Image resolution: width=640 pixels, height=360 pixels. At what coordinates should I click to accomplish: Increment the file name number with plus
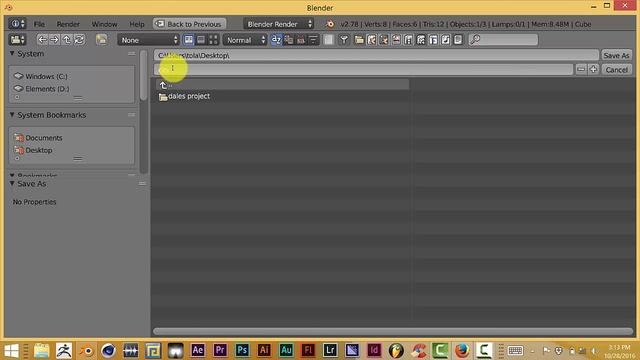pyautogui.click(x=593, y=69)
